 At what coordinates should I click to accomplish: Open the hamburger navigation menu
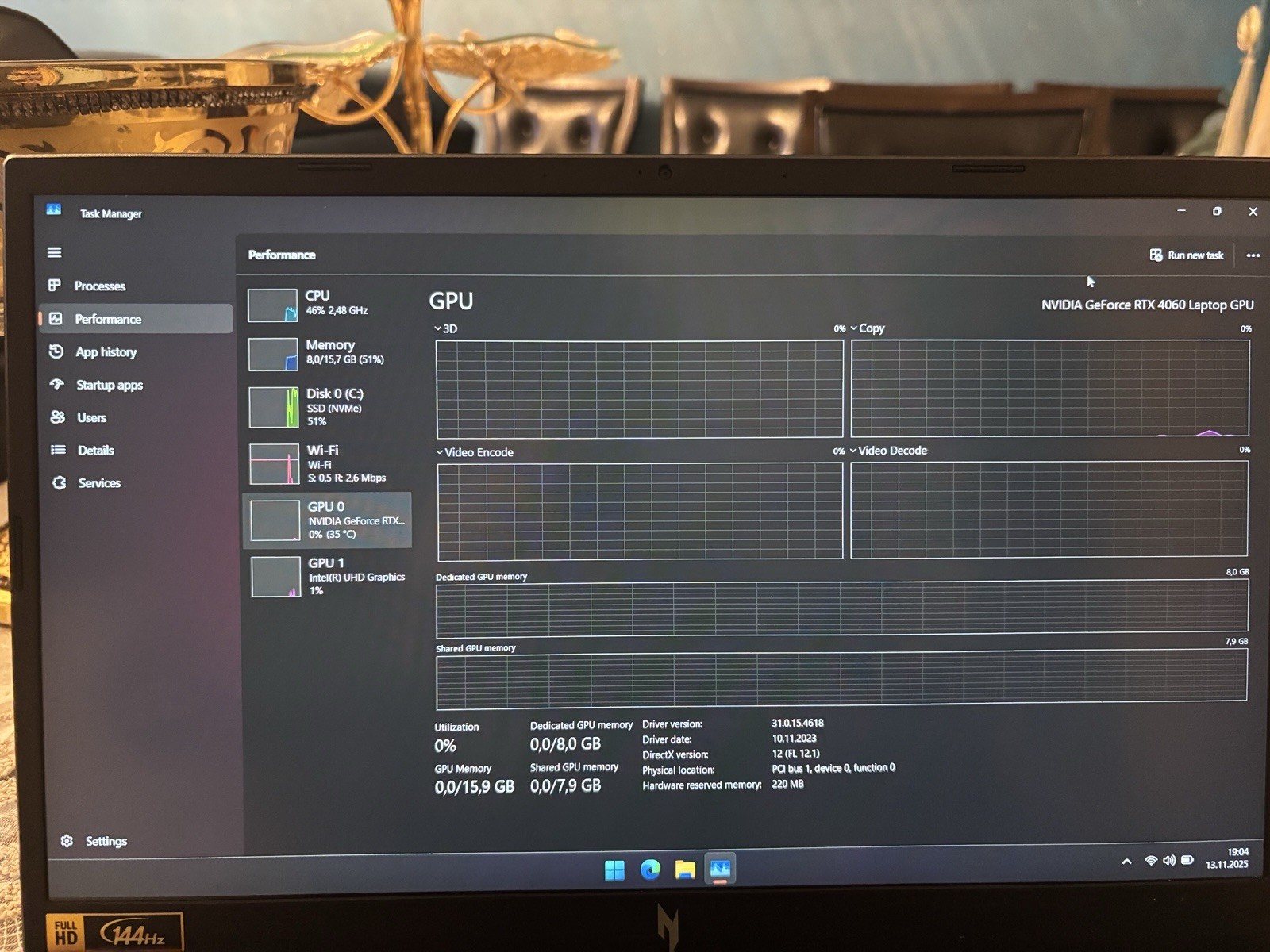tap(54, 252)
